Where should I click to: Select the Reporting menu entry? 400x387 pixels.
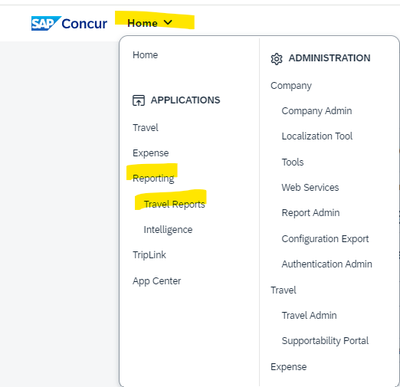pos(153,178)
